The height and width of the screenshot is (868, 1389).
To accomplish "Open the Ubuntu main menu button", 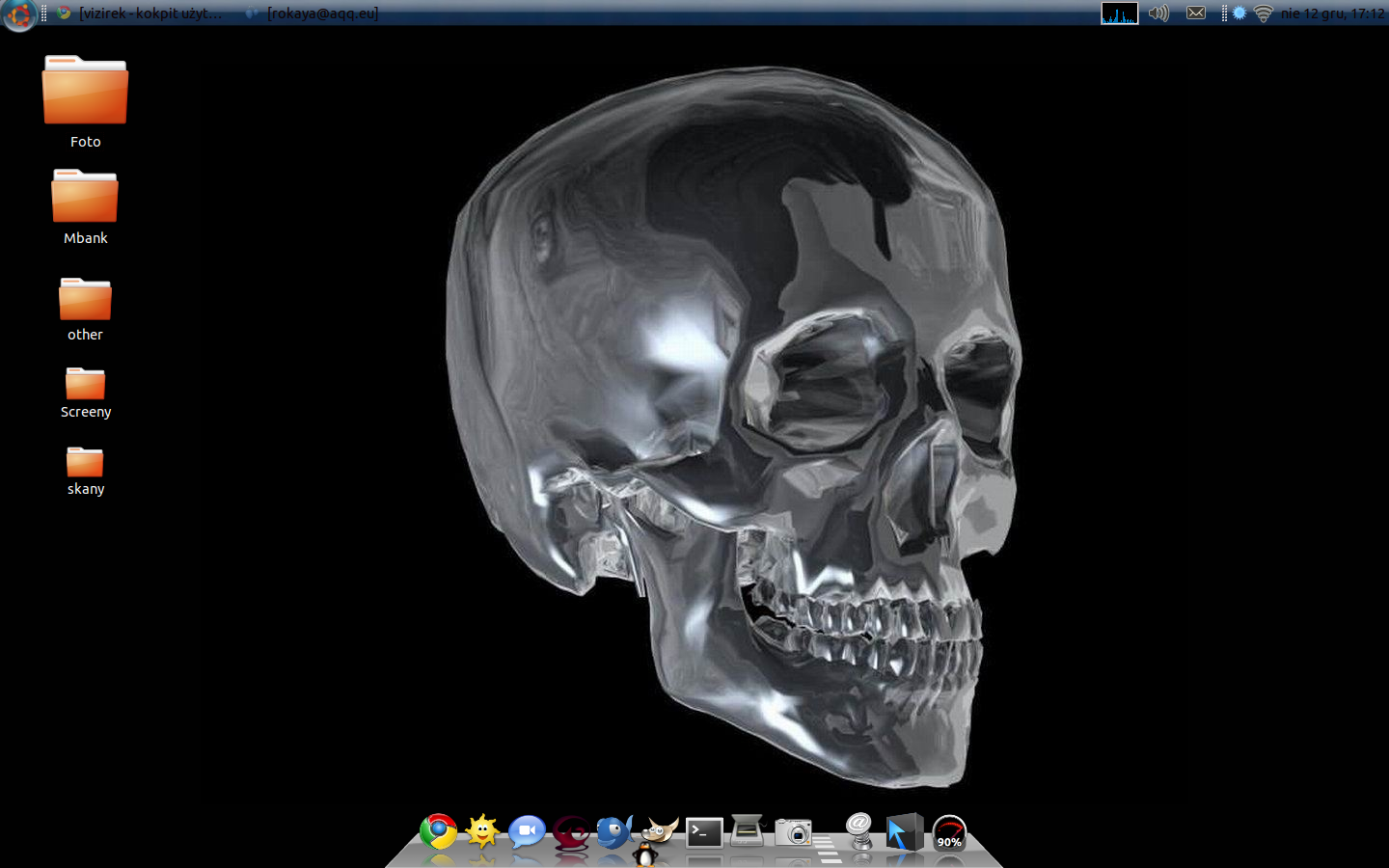I will (19, 14).
